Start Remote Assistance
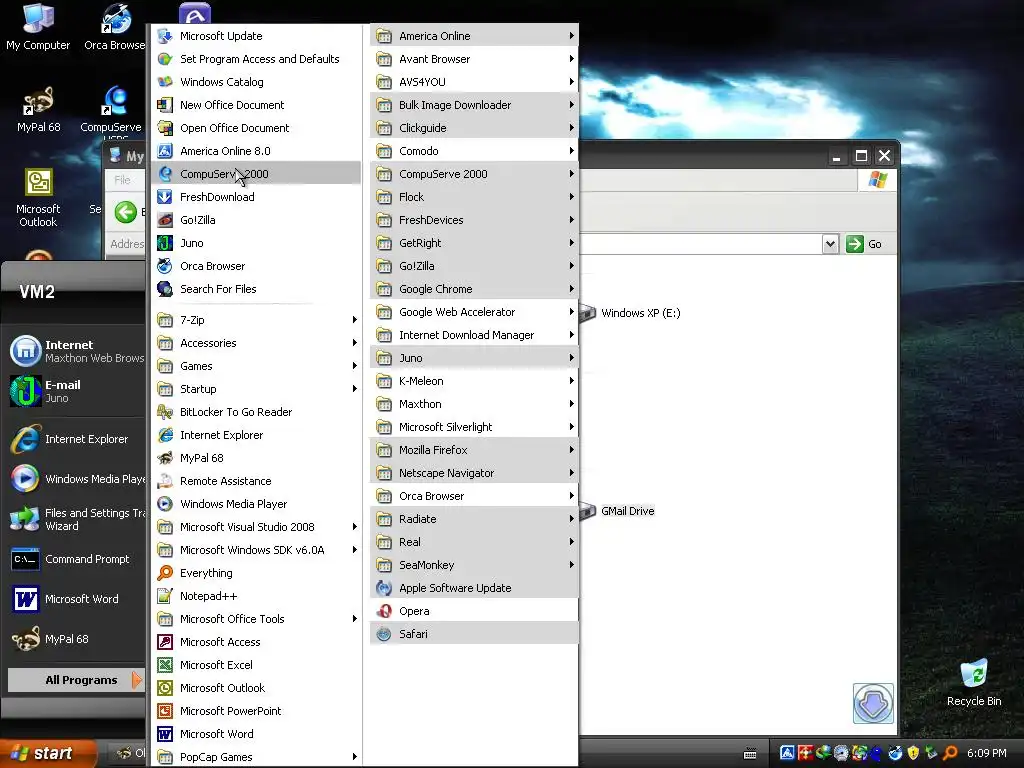Viewport: 1024px width, 768px height. [256, 481]
